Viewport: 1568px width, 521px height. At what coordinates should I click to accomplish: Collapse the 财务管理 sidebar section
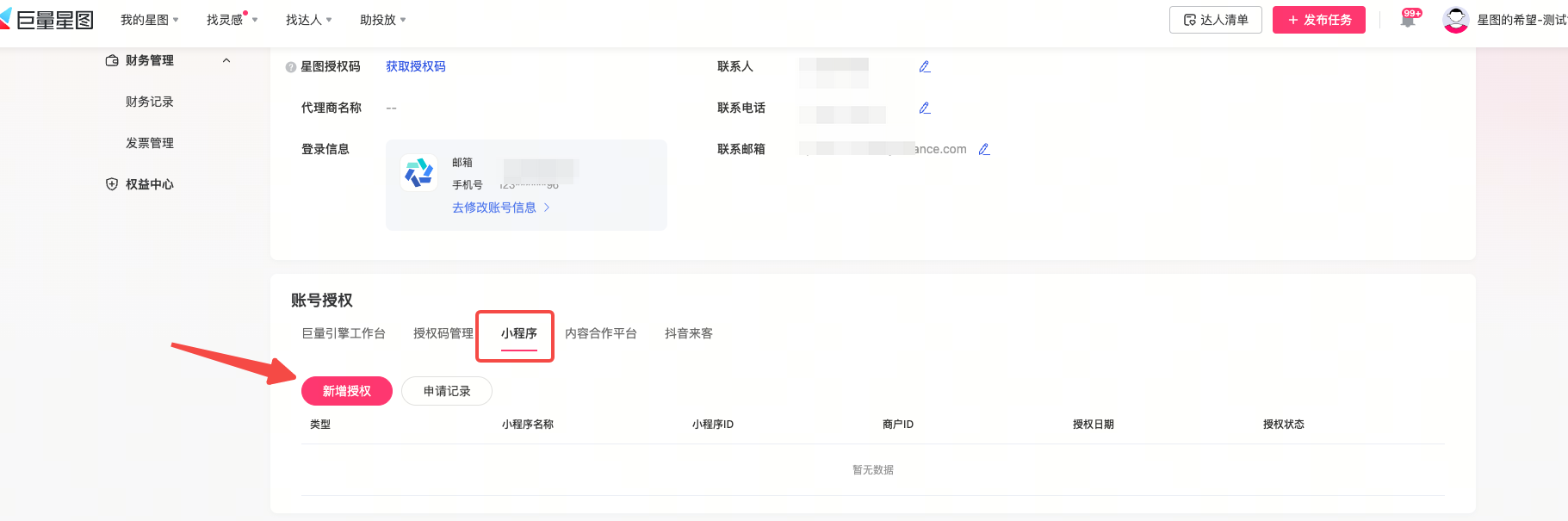pyautogui.click(x=226, y=60)
